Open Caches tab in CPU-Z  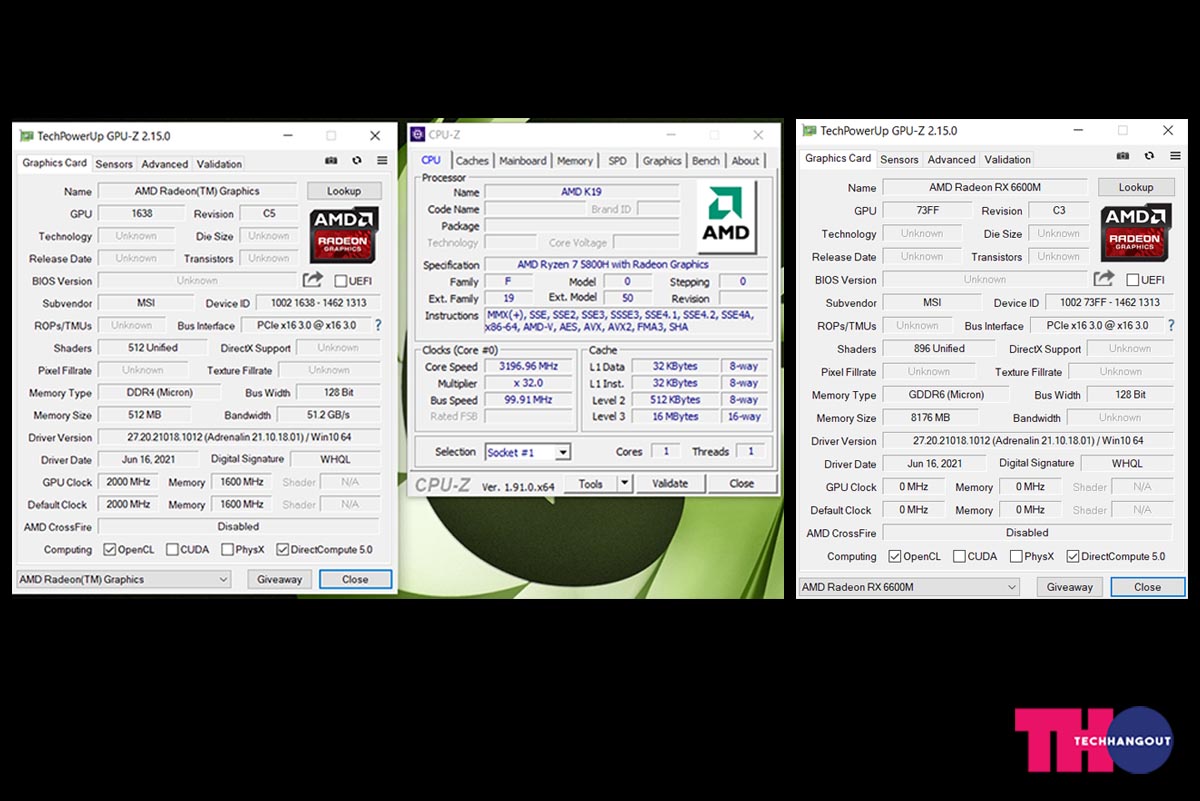pos(472,160)
